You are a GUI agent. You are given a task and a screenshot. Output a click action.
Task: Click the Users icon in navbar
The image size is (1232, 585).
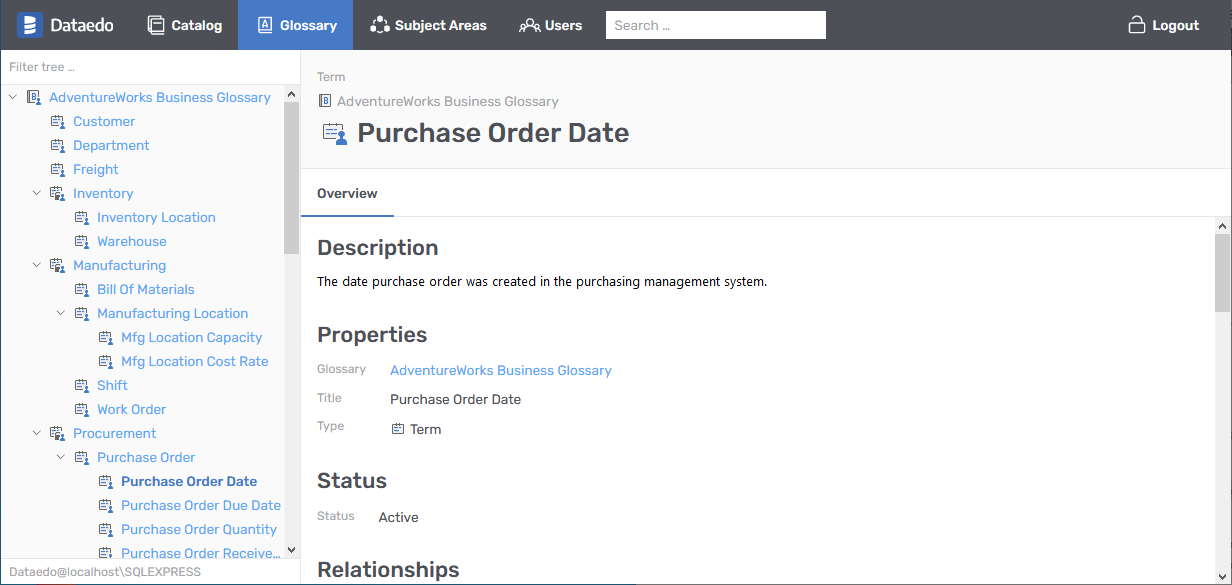[x=529, y=25]
